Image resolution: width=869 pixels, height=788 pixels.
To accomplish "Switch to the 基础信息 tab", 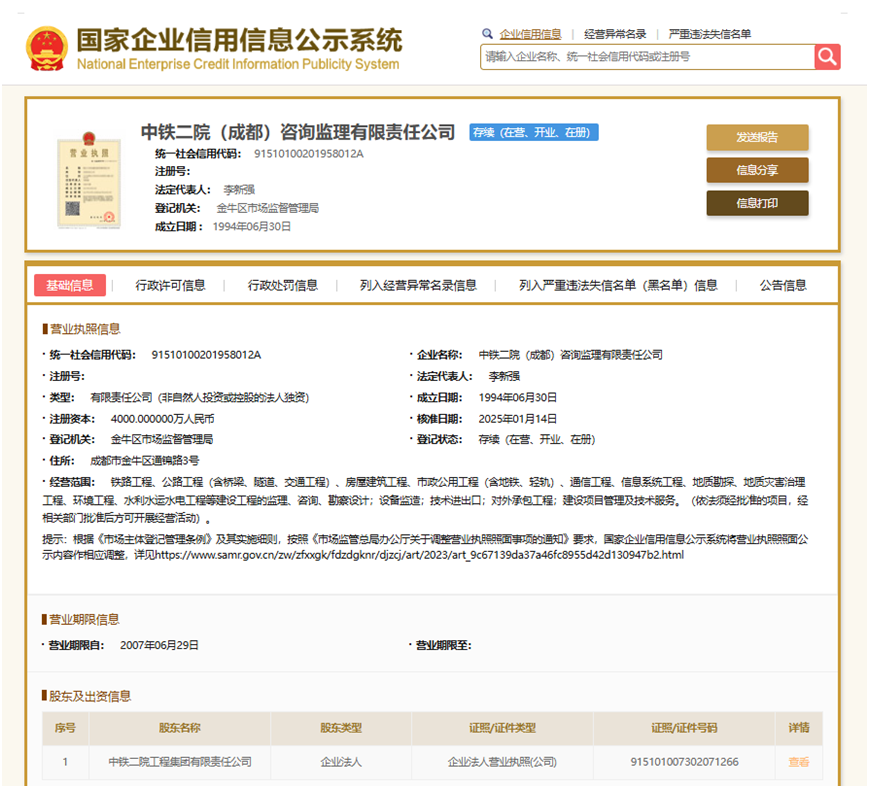I will (x=70, y=285).
